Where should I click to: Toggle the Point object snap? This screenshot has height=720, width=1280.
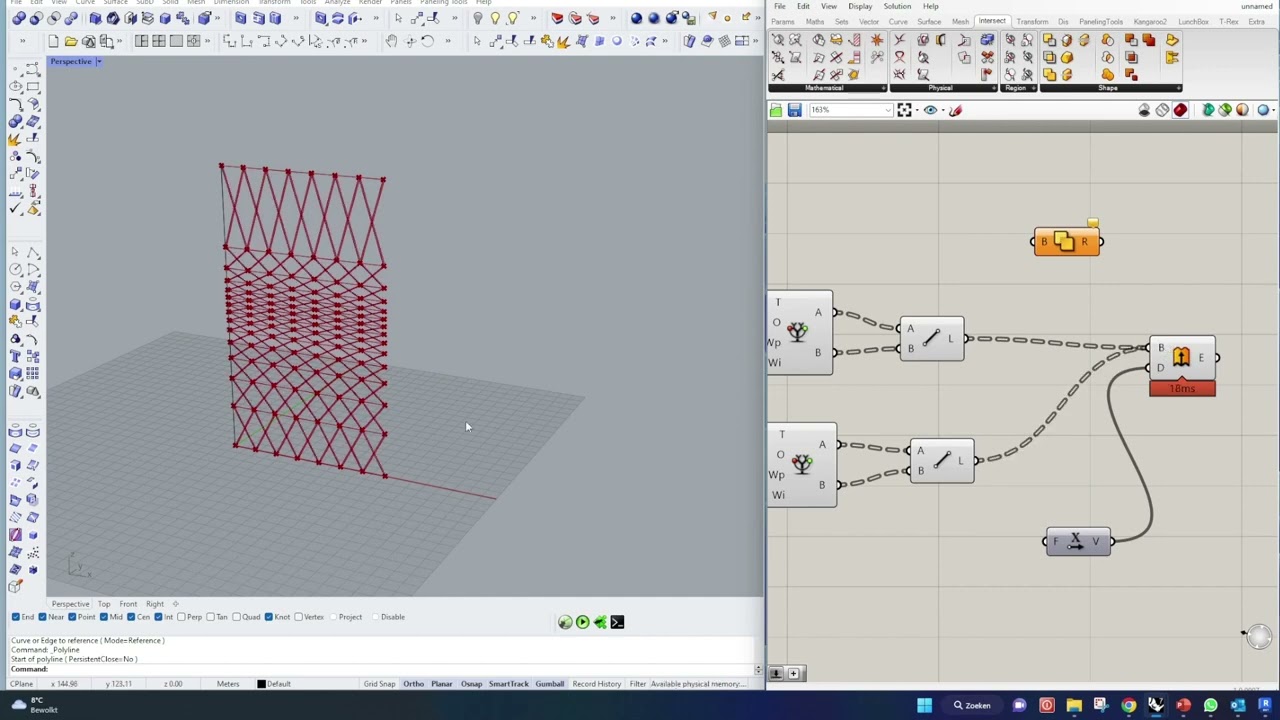[72, 617]
